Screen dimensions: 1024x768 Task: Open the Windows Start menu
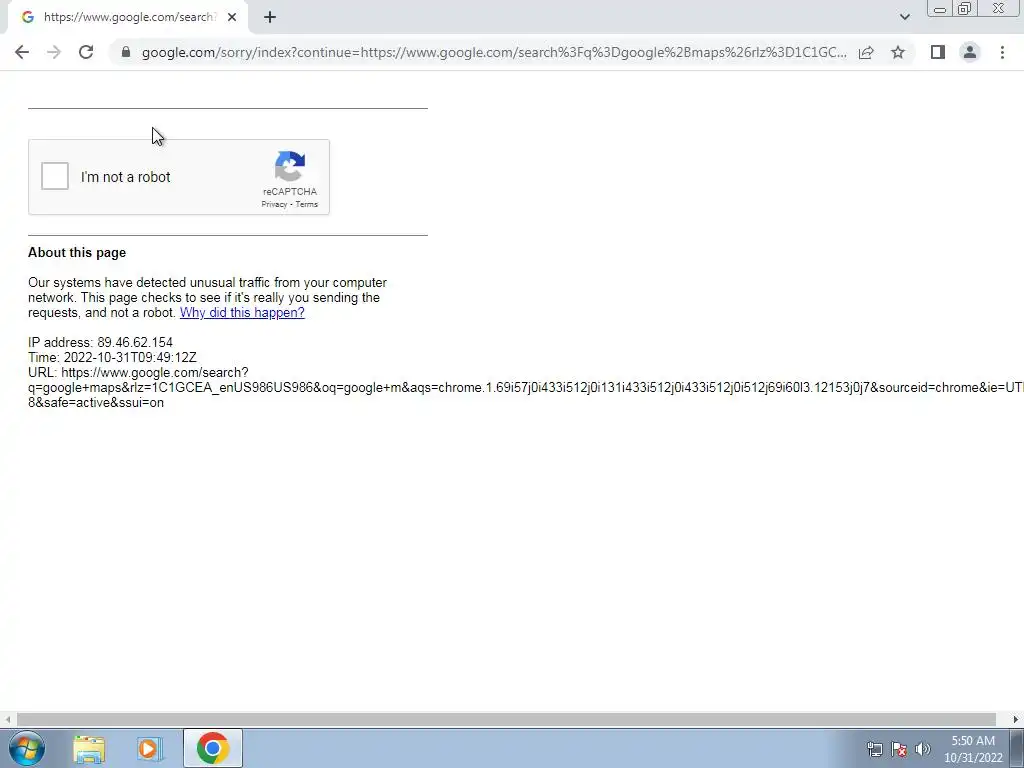(27, 748)
